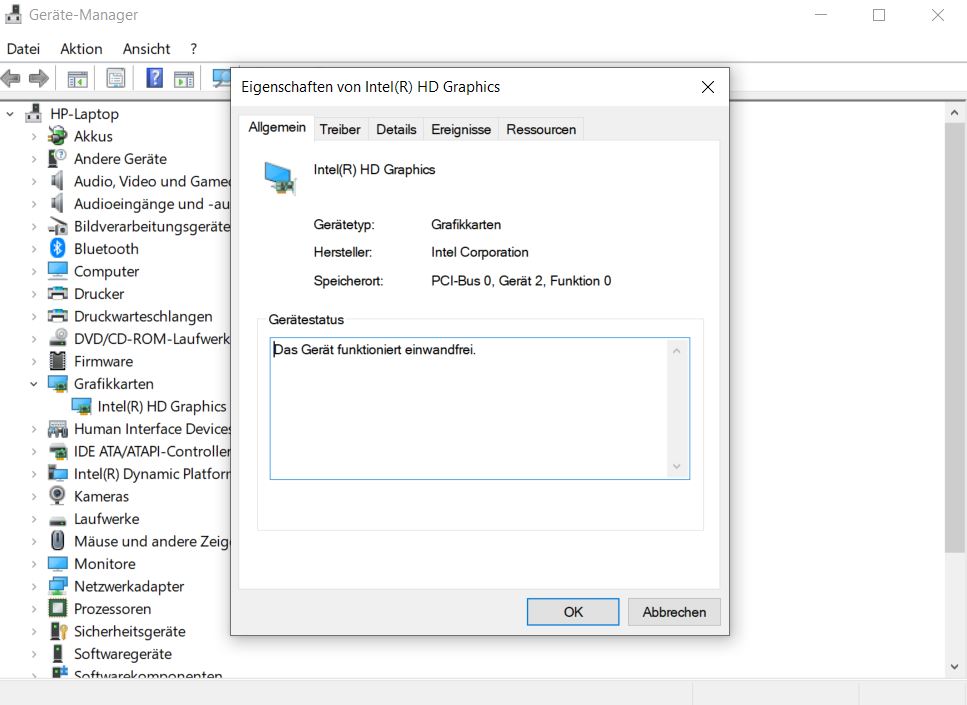Viewport: 967px width, 705px height.
Task: Select the Prozessoren processor icon
Action: point(57,609)
